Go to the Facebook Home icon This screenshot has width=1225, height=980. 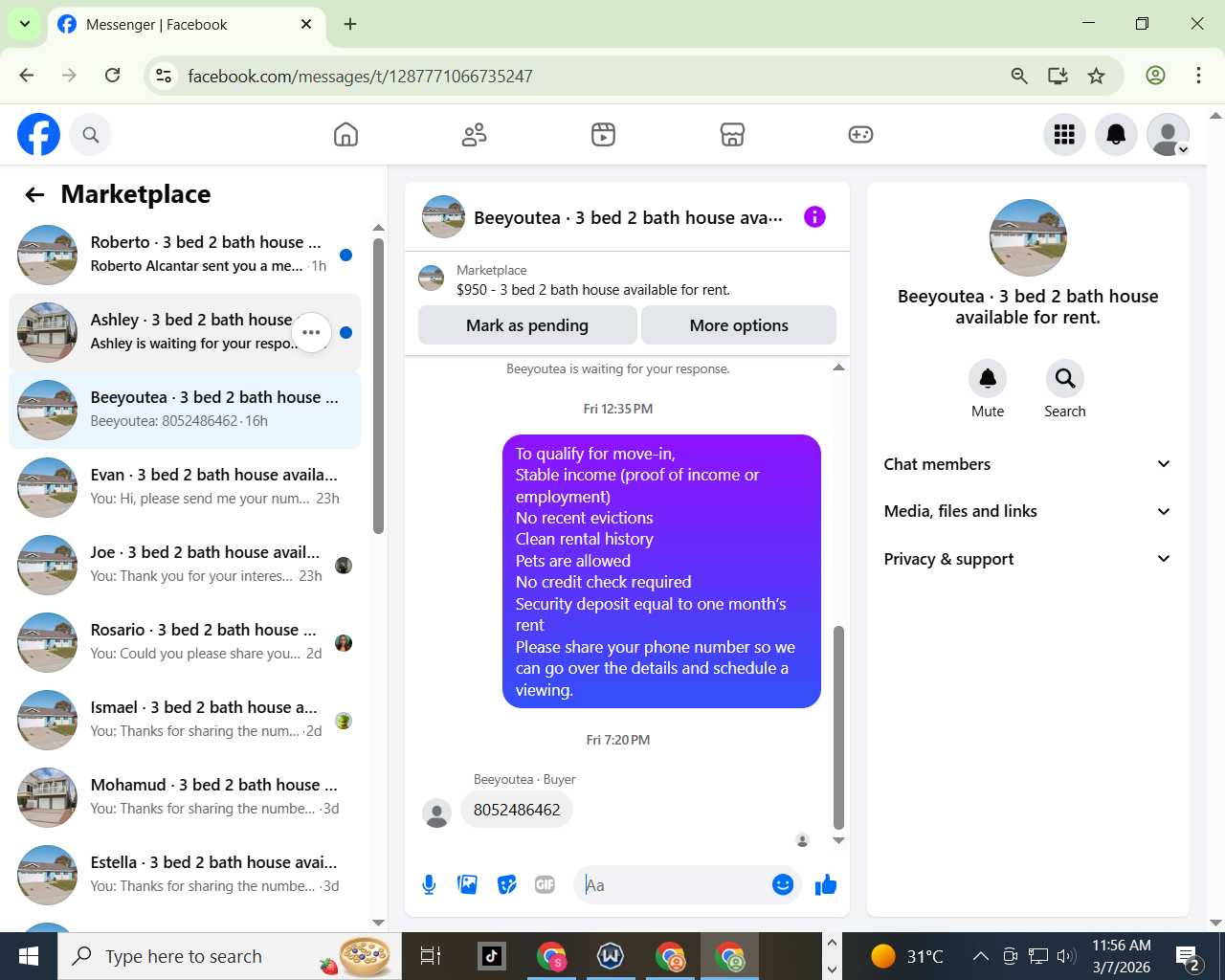[345, 135]
